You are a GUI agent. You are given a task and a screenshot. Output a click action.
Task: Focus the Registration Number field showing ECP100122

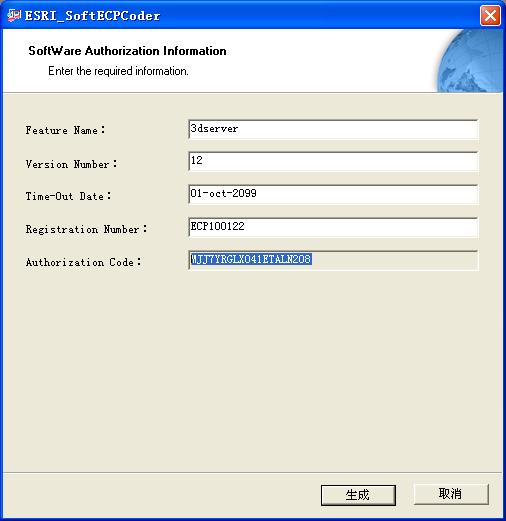tap(333, 227)
